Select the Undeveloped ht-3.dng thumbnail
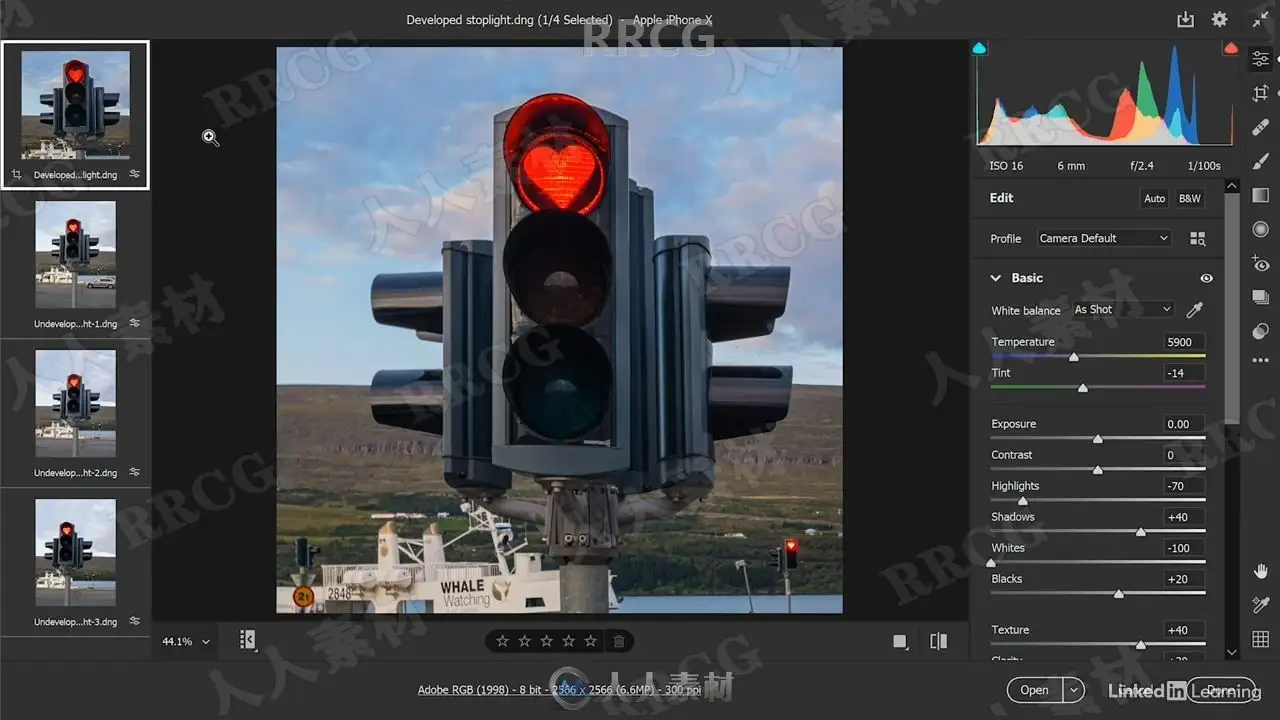1280x720 pixels. tap(75, 553)
